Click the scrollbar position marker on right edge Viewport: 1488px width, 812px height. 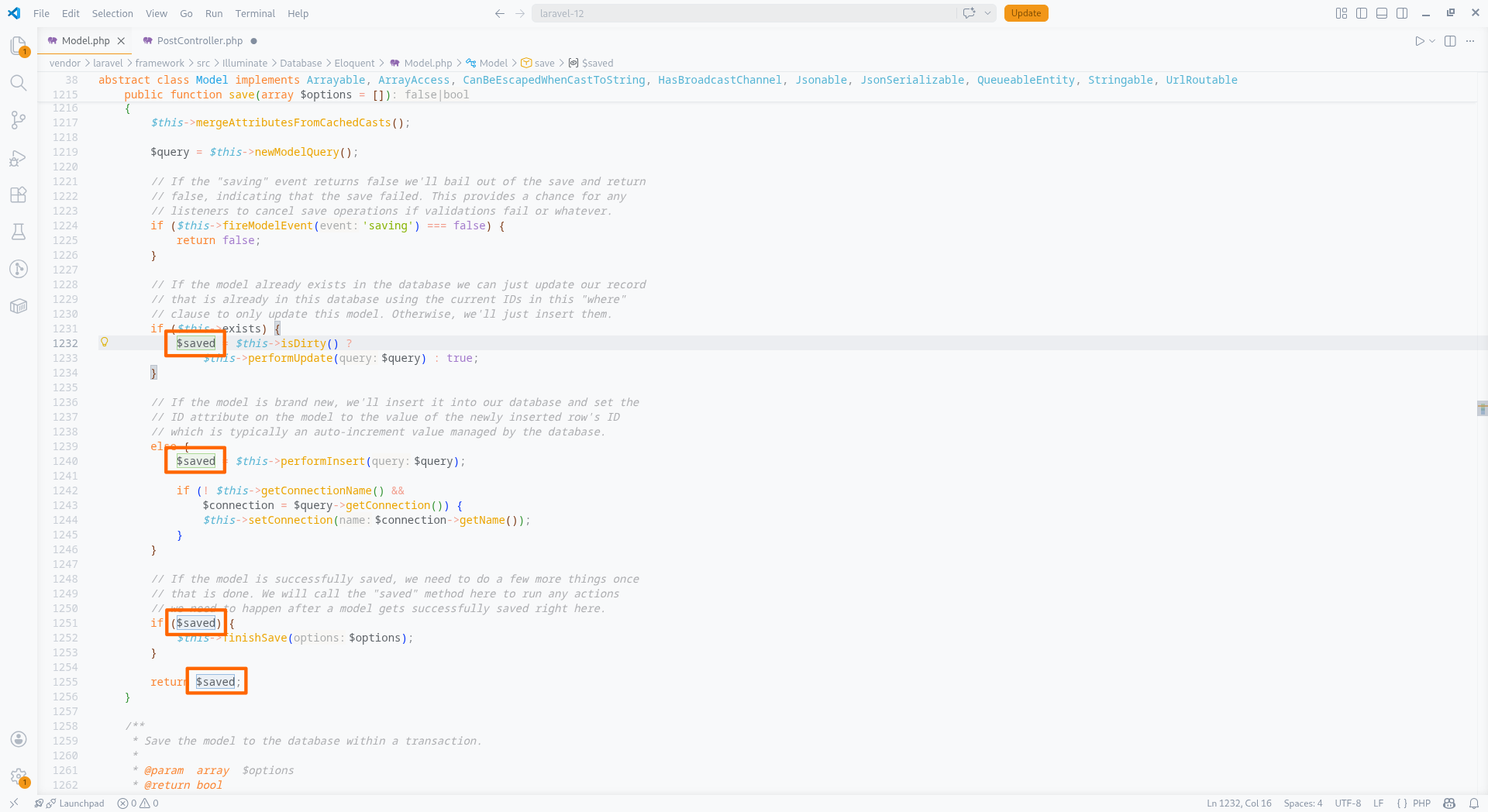pos(1482,408)
